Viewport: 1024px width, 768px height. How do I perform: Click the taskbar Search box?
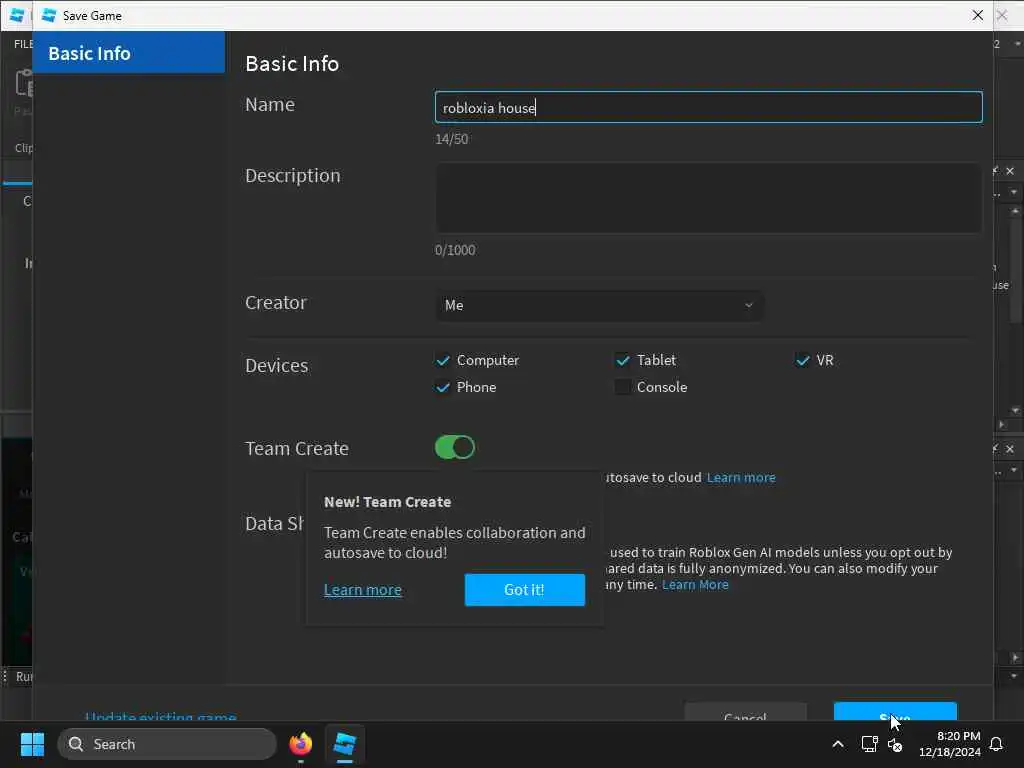167,744
